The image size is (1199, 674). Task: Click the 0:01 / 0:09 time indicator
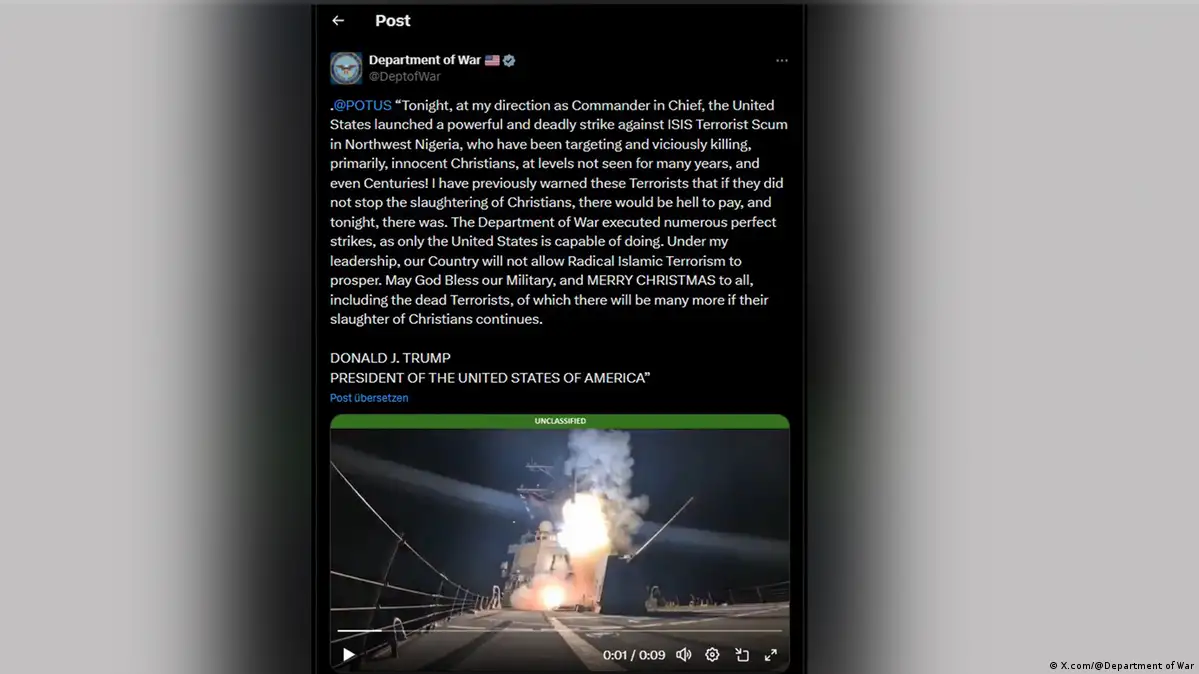[x=634, y=655]
